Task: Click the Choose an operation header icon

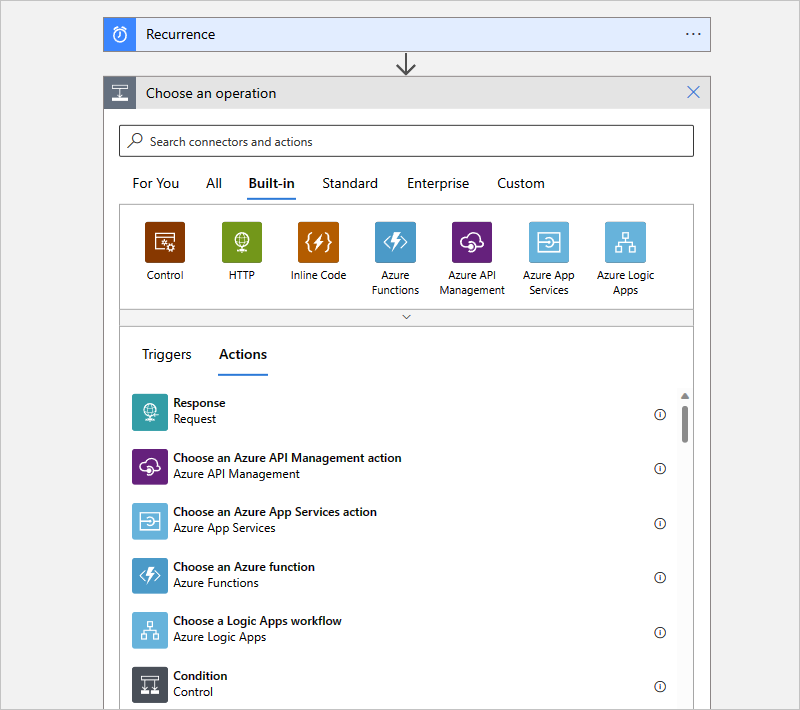Action: (x=120, y=93)
